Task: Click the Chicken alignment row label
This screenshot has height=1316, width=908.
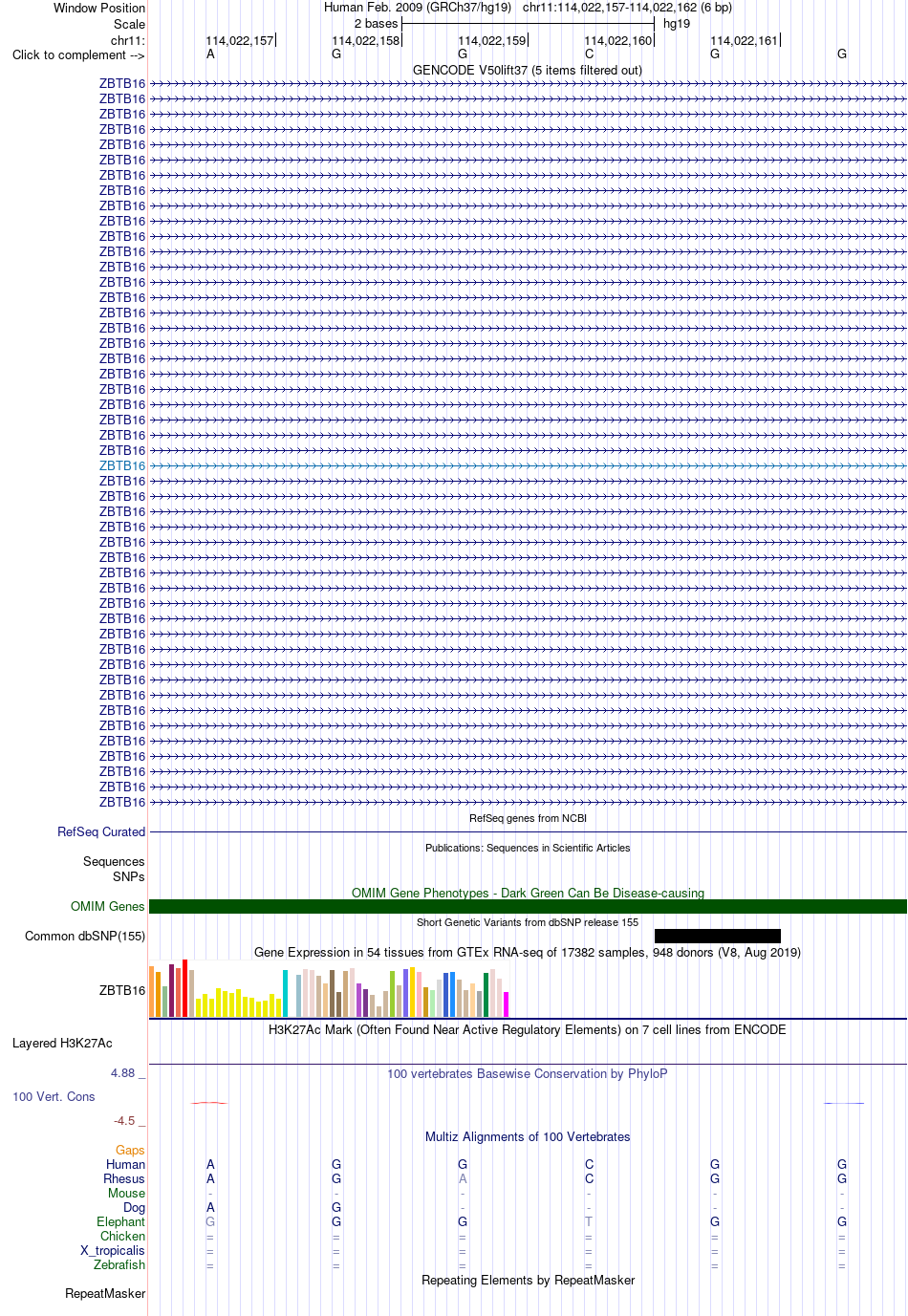Action: (122, 1236)
